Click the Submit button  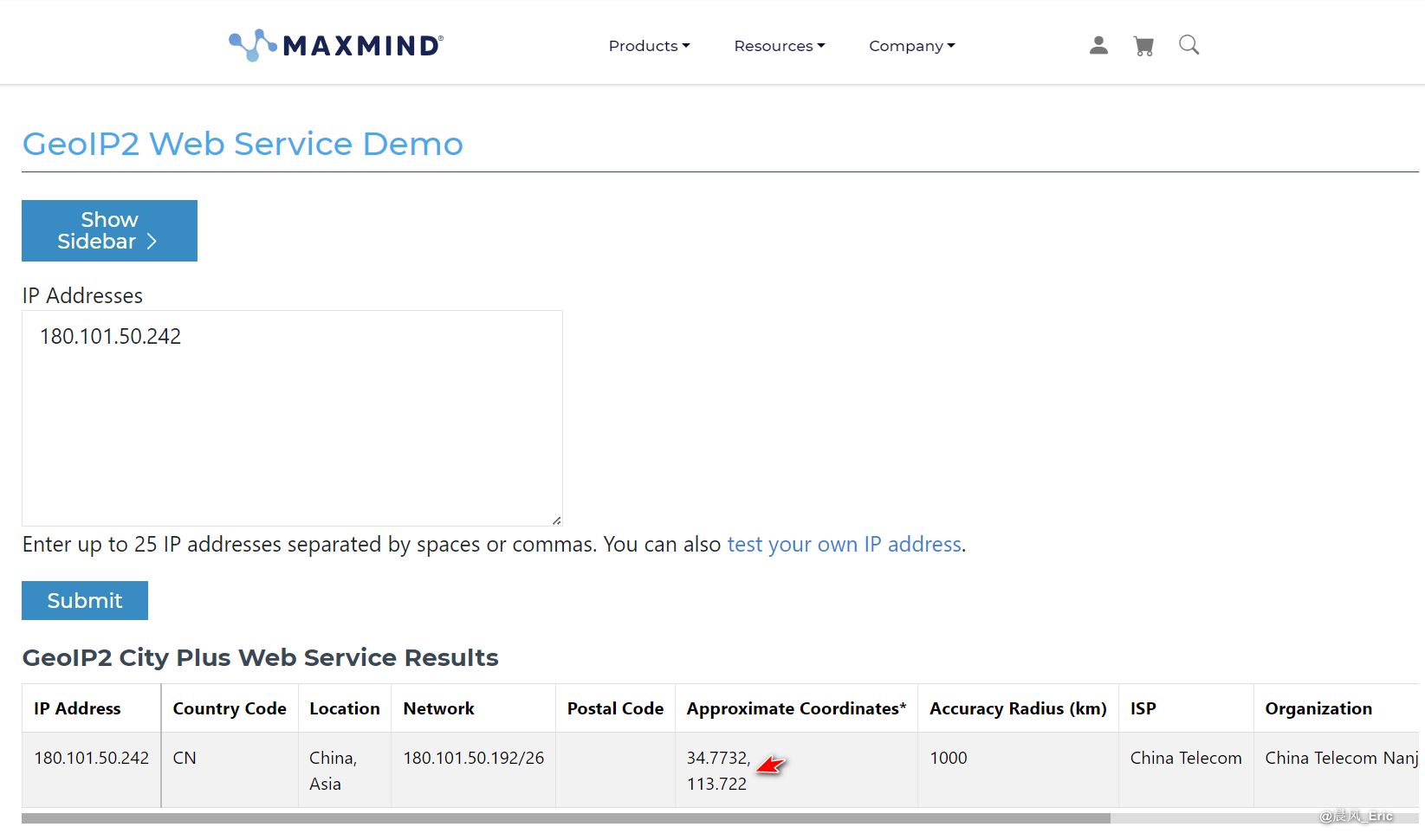tap(85, 600)
